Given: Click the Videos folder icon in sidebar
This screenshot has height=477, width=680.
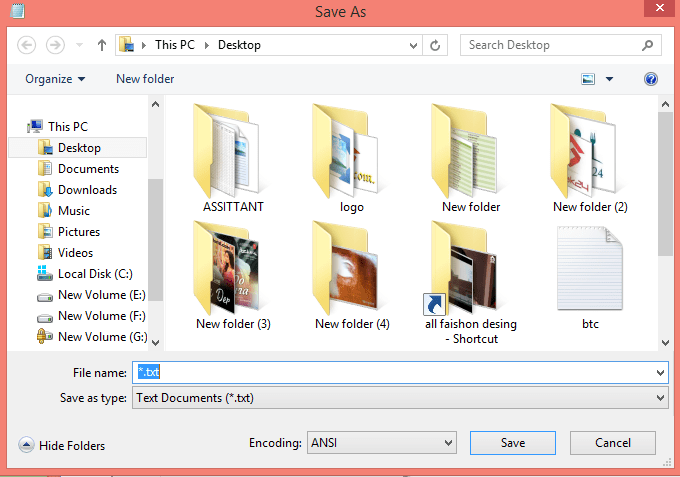Looking at the screenshot, I should pos(45,252).
